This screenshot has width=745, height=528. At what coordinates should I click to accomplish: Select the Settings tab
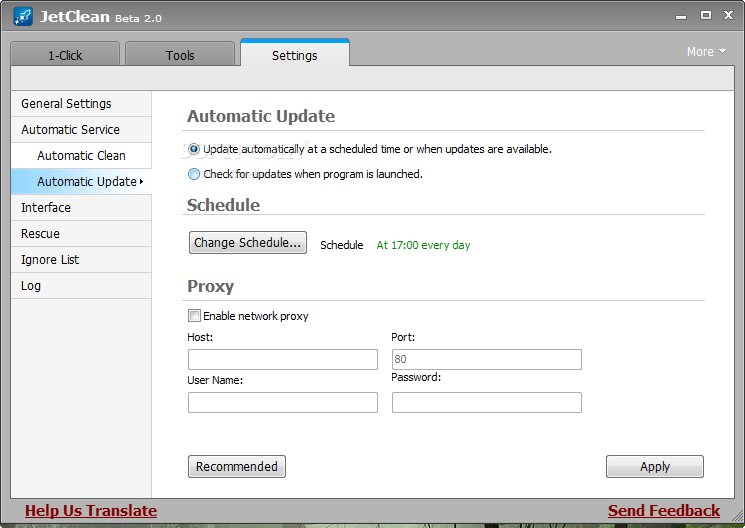[295, 53]
